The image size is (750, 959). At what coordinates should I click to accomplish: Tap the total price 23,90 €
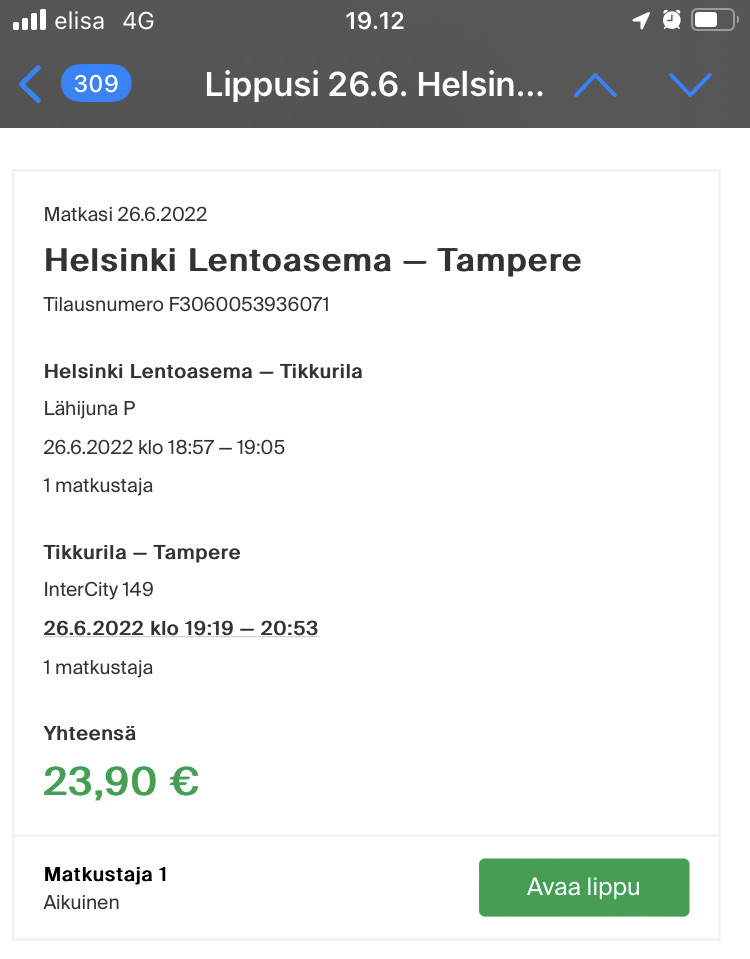[121, 781]
